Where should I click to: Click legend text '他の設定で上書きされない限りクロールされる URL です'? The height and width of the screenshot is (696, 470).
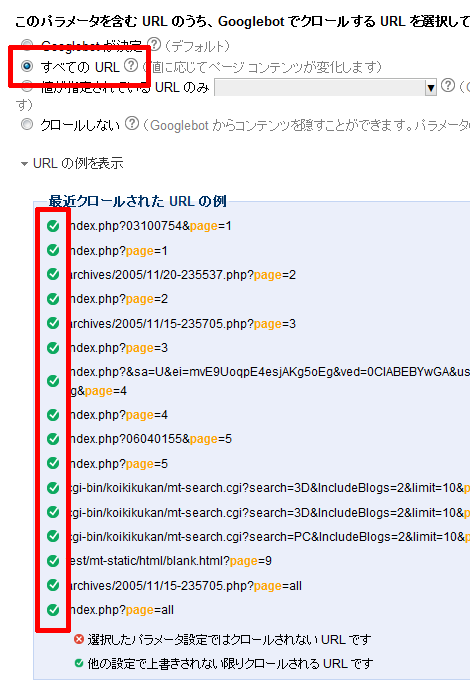coord(230,664)
